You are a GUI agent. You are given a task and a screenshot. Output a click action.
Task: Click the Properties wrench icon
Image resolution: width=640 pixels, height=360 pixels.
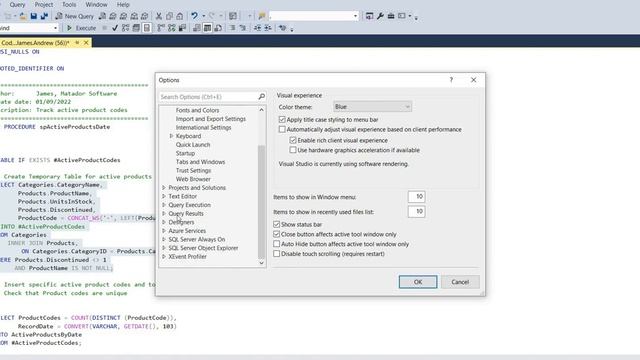(380, 16)
